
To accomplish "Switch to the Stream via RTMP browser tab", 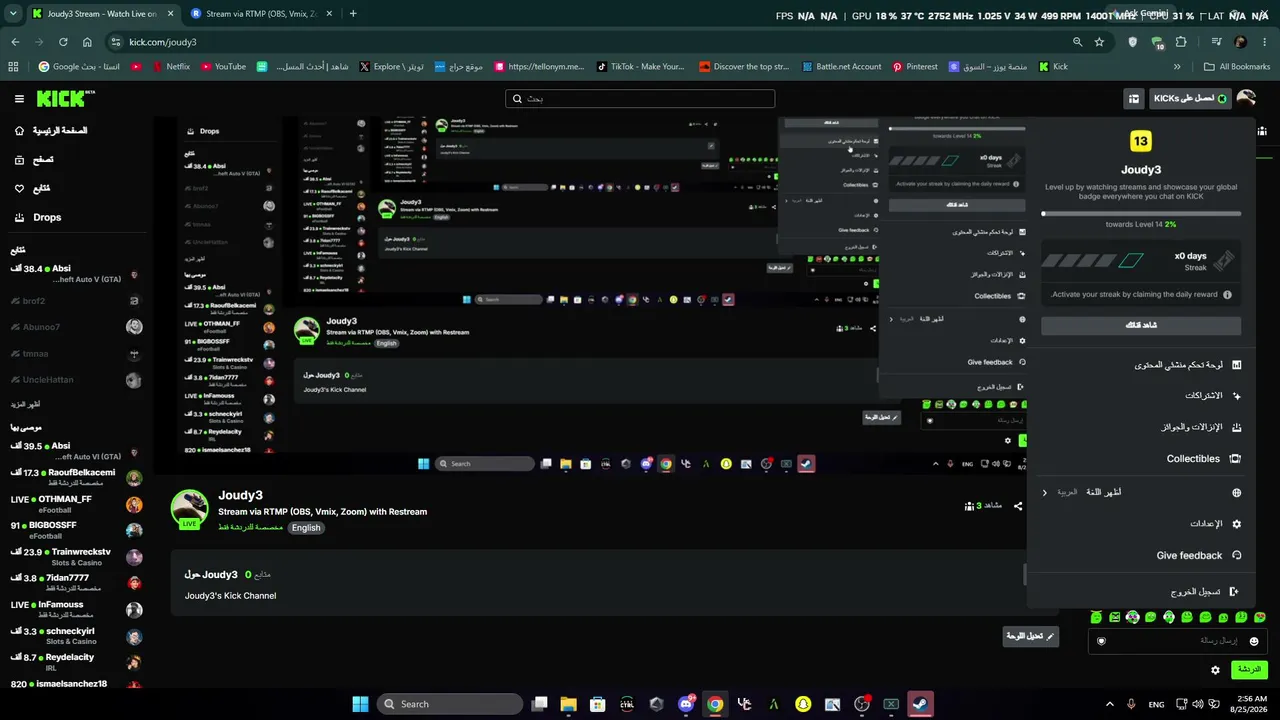I will point(261,14).
